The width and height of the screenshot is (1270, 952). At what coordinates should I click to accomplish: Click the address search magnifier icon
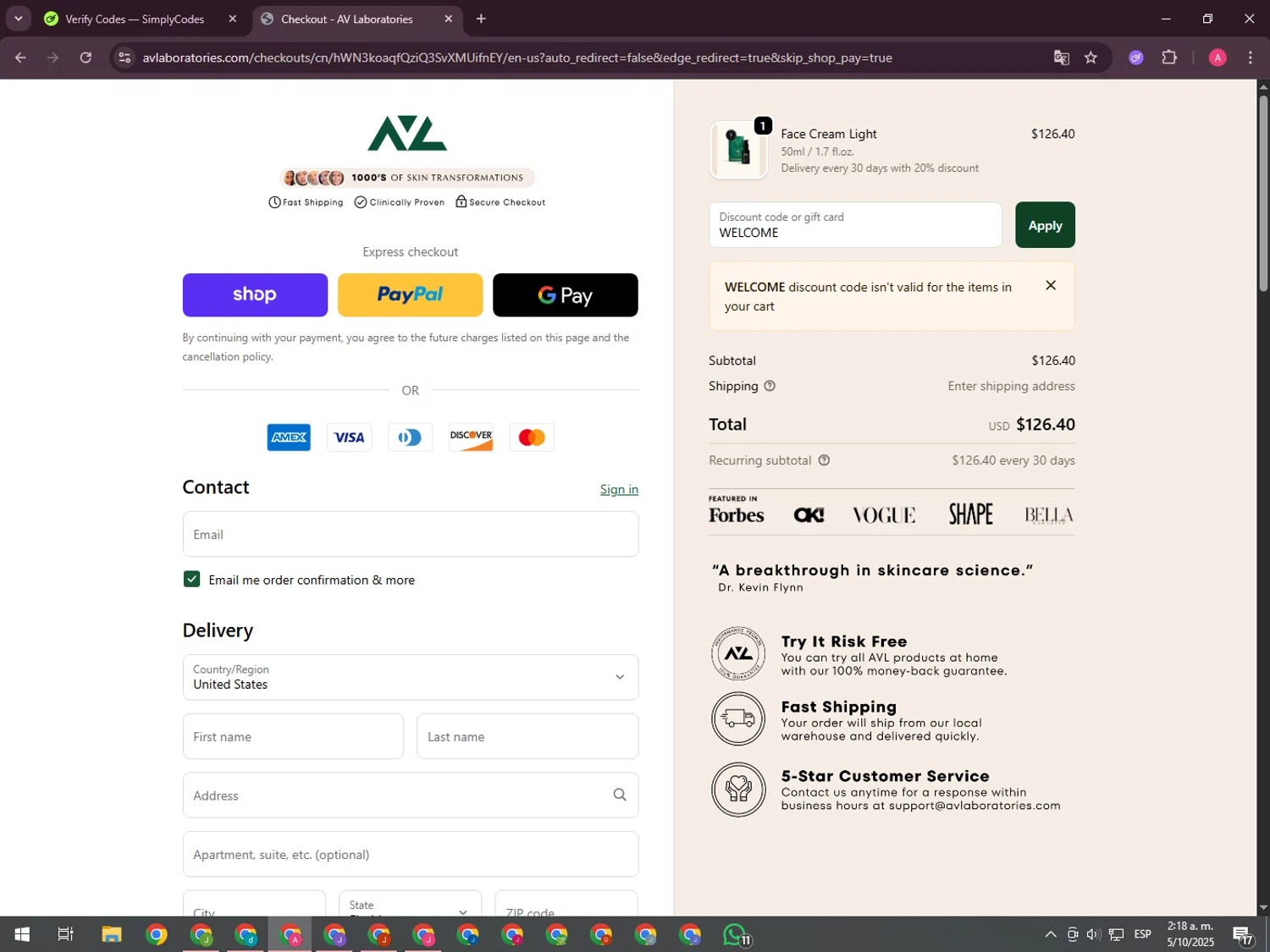click(x=620, y=795)
